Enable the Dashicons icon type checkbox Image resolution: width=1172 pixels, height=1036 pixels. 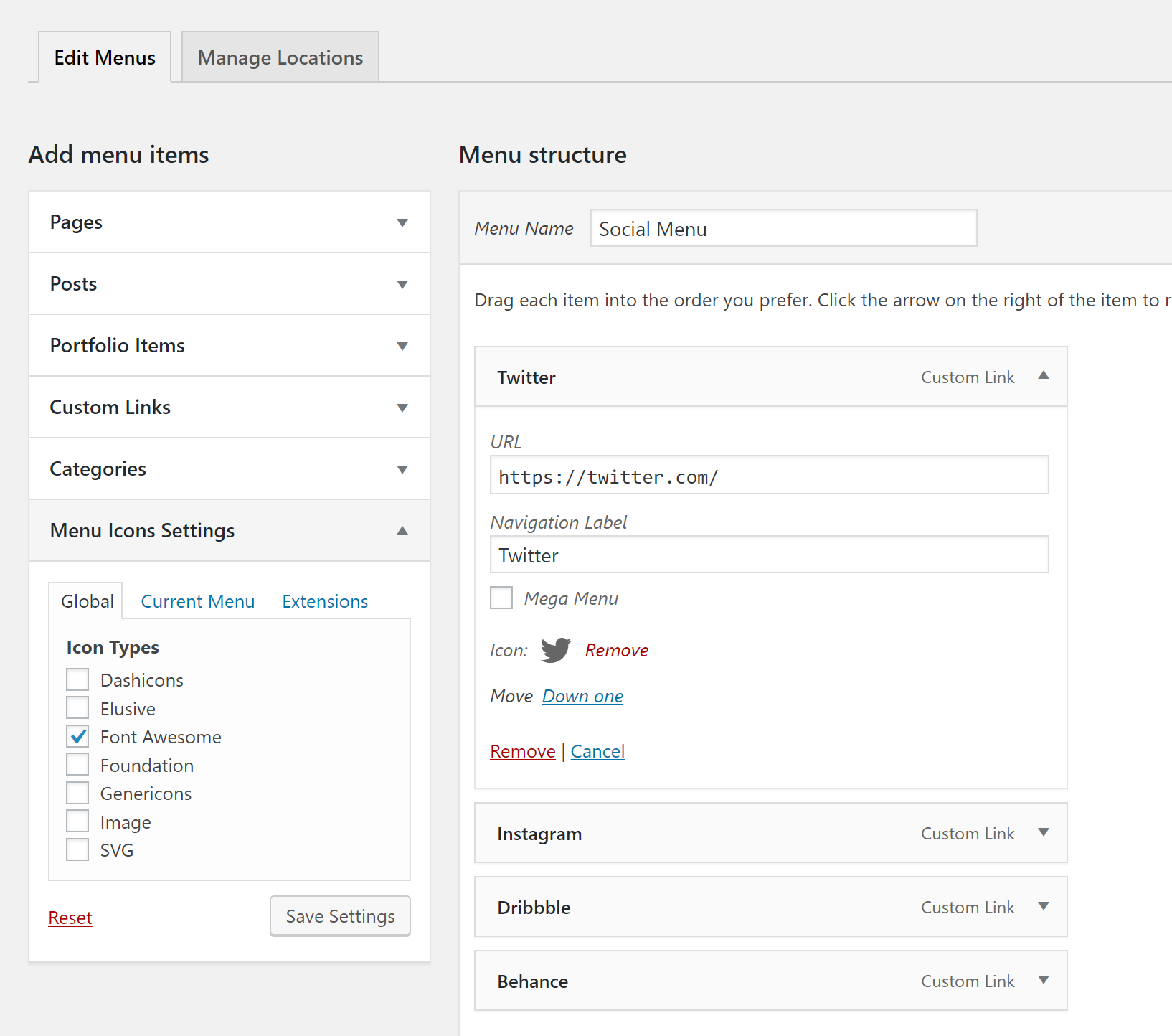click(77, 679)
